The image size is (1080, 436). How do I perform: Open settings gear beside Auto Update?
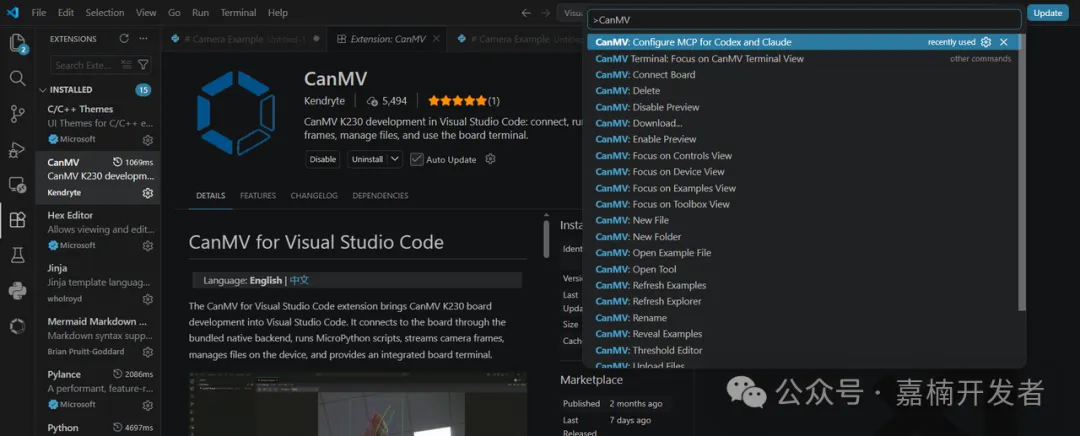[490, 159]
